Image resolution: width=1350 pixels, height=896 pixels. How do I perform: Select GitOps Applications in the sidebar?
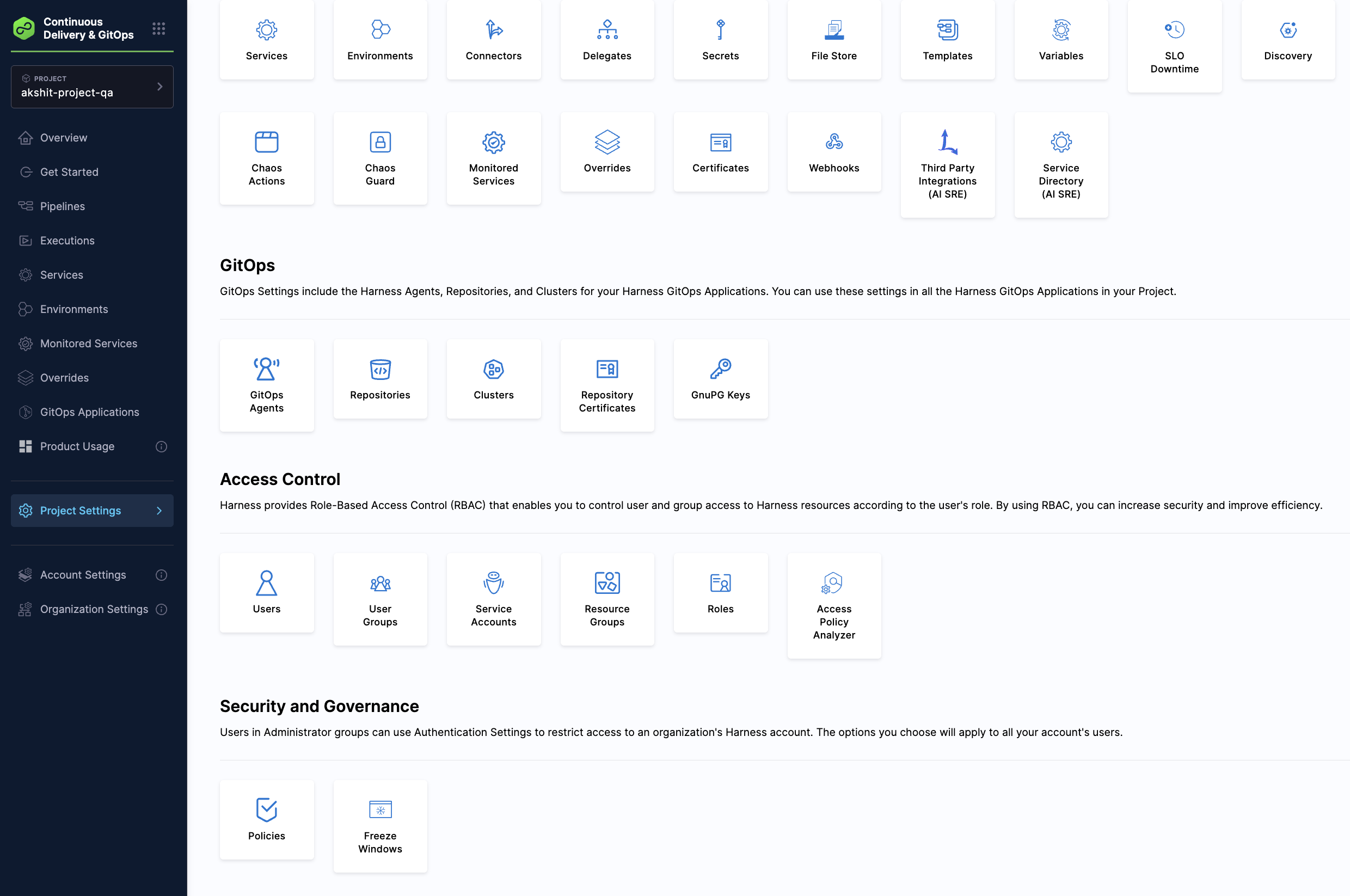[x=89, y=412]
